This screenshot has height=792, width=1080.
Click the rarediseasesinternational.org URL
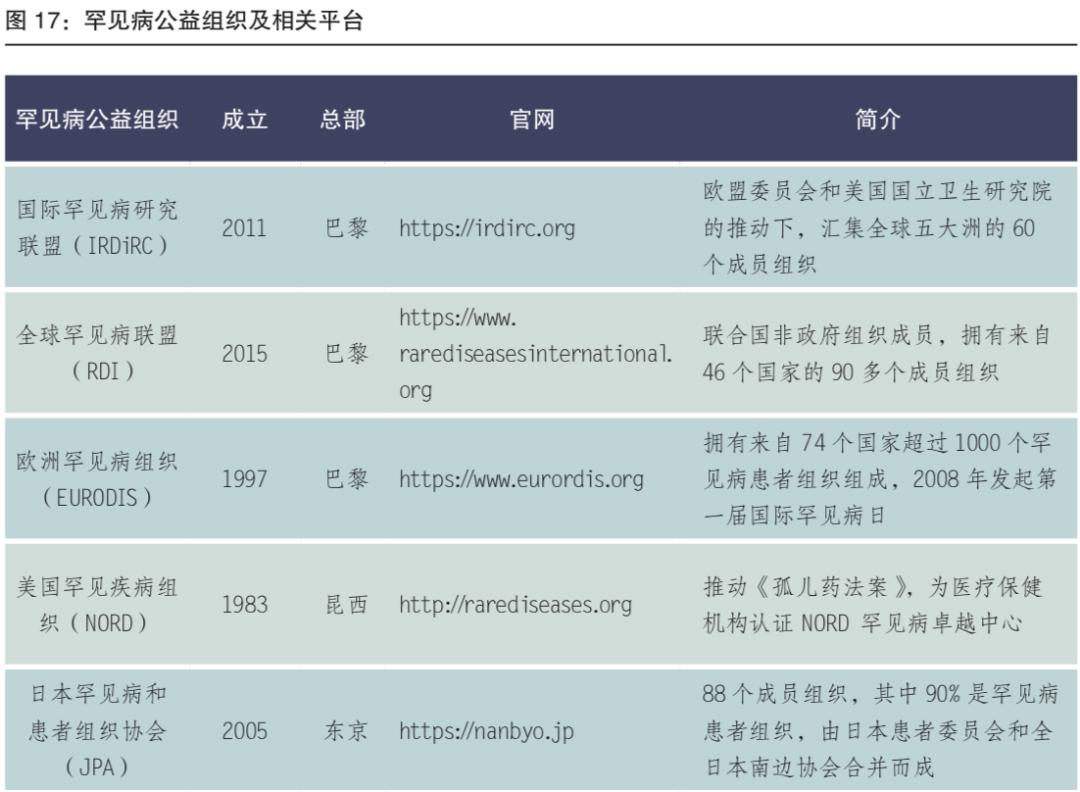click(534, 354)
